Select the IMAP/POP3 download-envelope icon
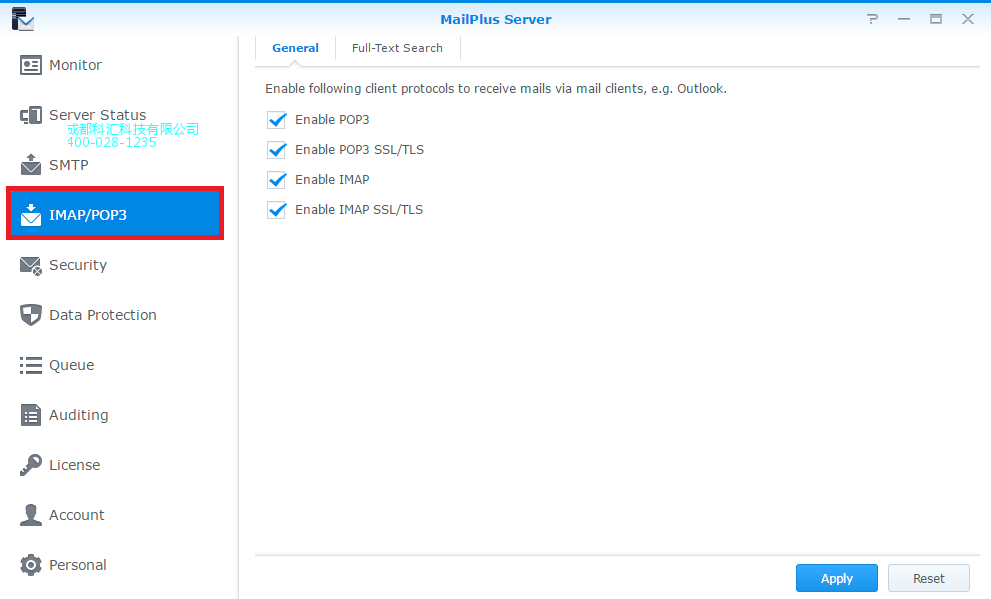This screenshot has width=991, height=599. click(x=30, y=215)
